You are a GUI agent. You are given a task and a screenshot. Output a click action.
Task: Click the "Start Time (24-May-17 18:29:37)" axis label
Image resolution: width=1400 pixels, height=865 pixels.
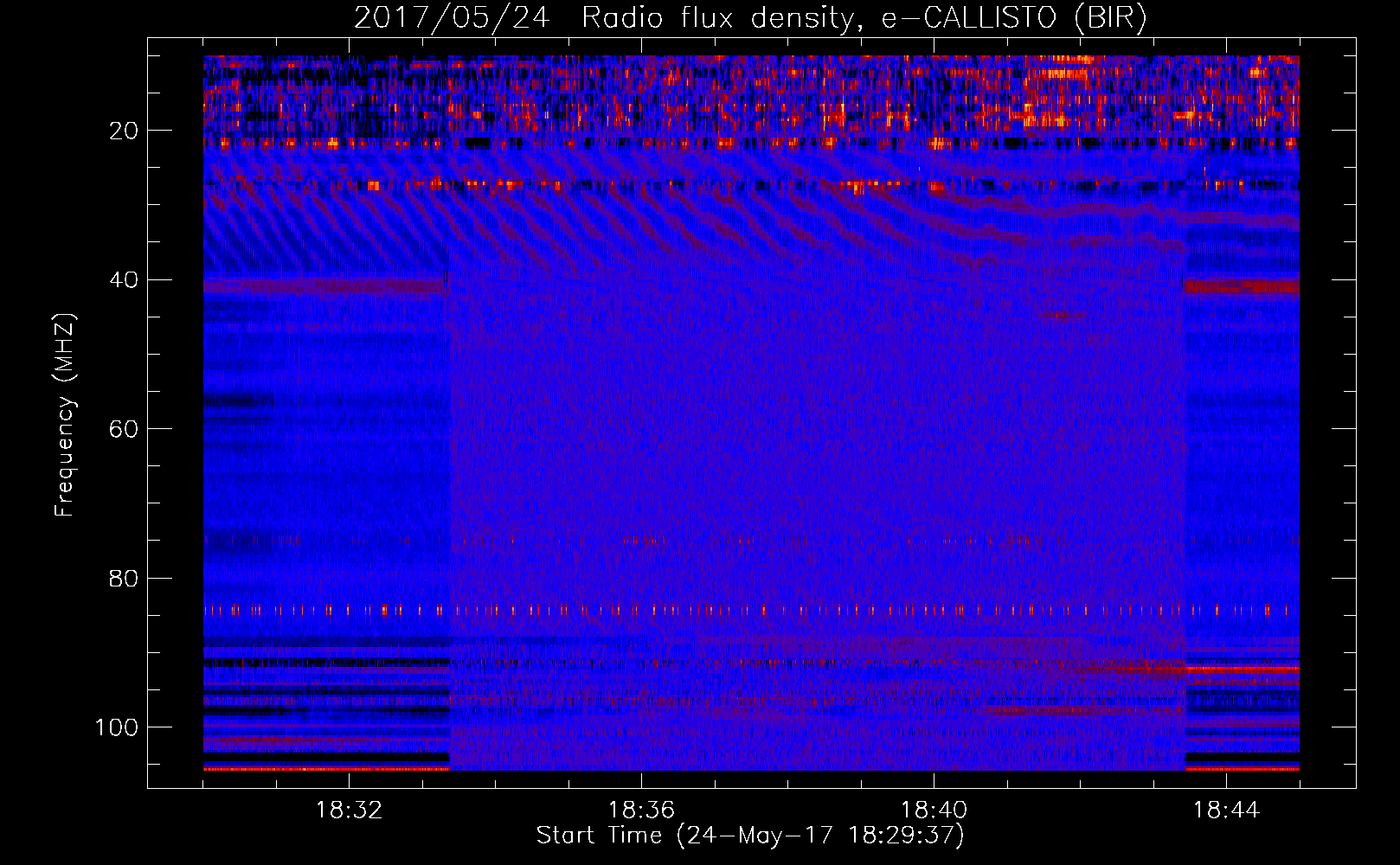750,836
